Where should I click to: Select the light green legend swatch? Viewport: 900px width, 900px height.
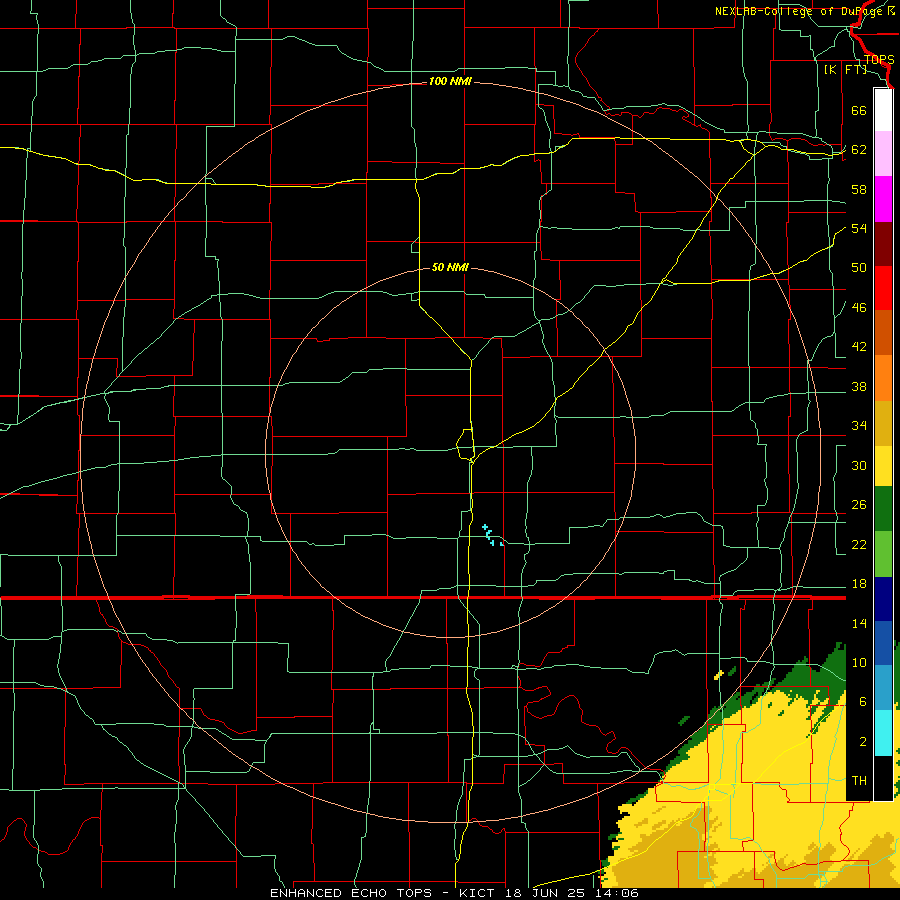click(883, 553)
